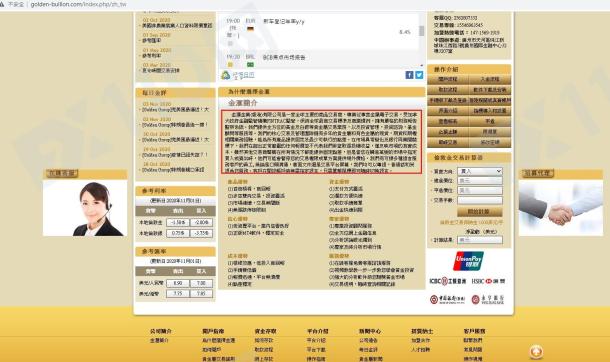Click the 客戶服務 footer heading
The height and width of the screenshot is (362, 610).
coord(474,331)
